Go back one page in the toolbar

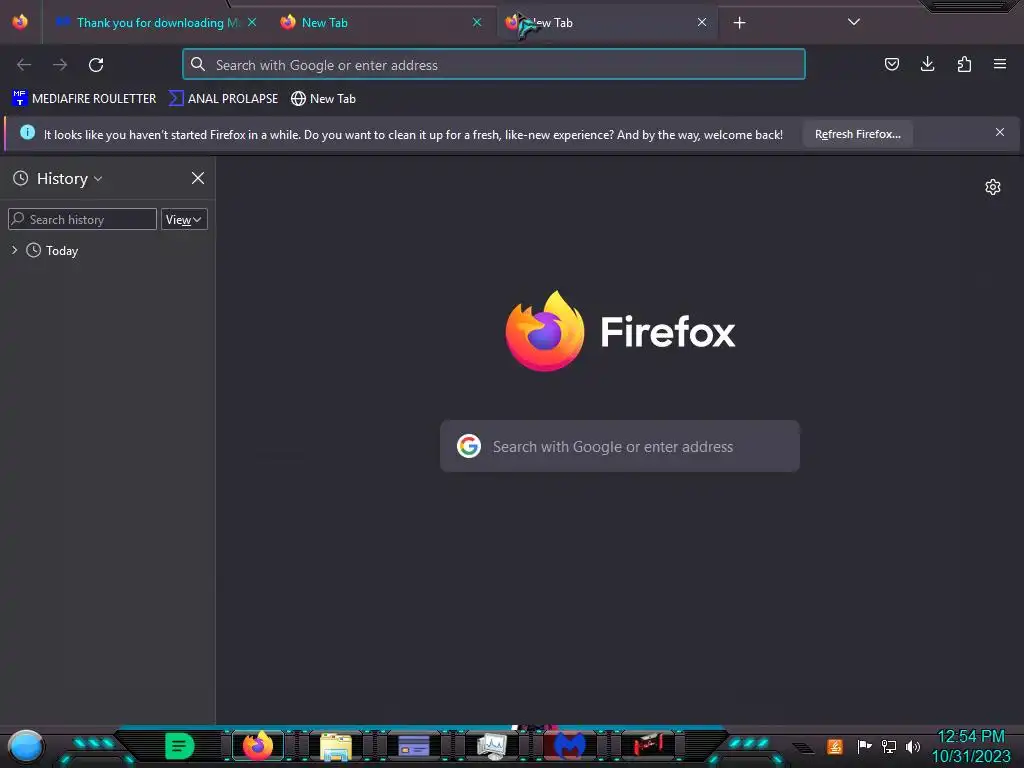pyautogui.click(x=24, y=65)
